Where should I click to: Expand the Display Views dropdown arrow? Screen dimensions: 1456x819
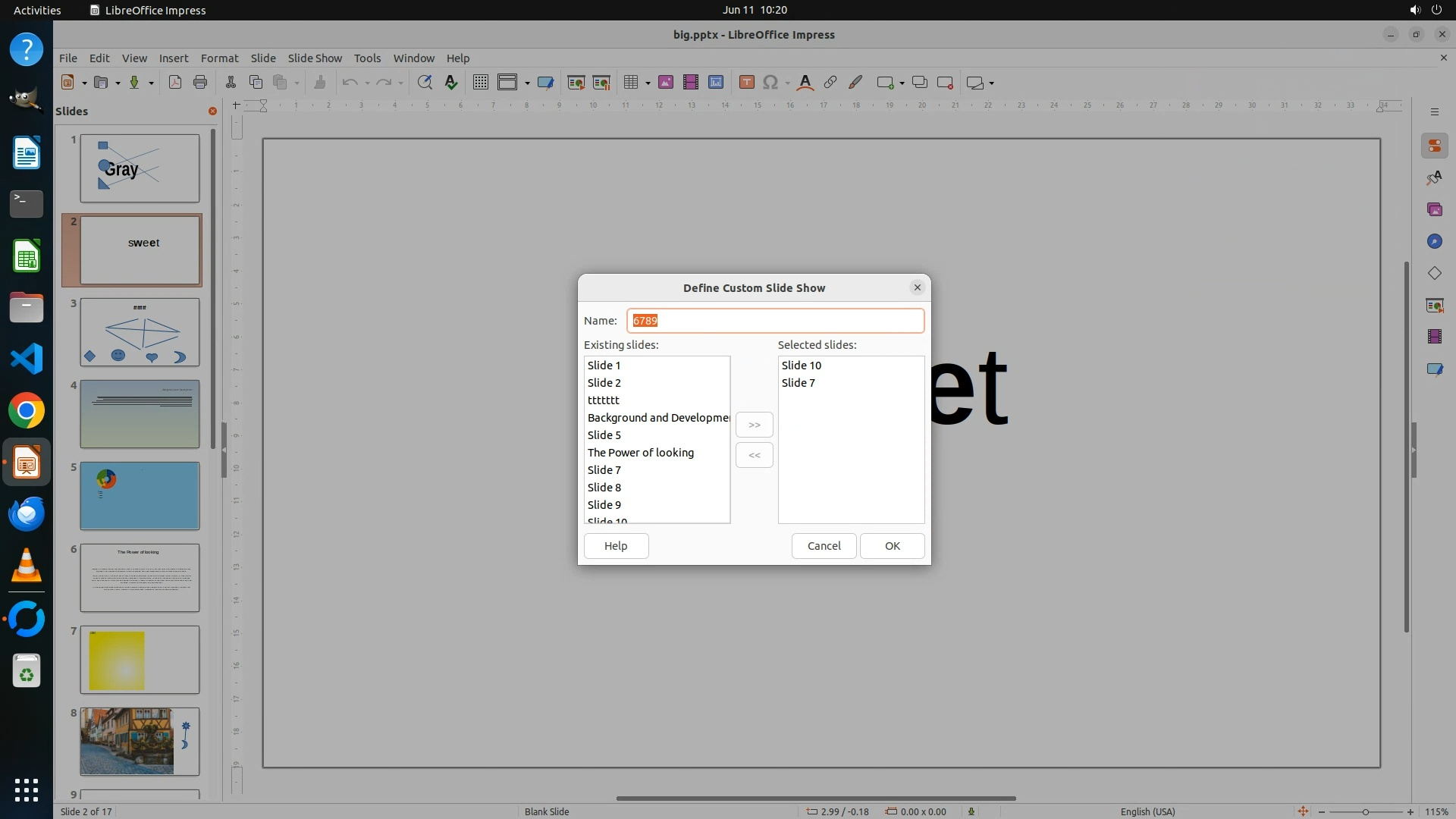527,83
